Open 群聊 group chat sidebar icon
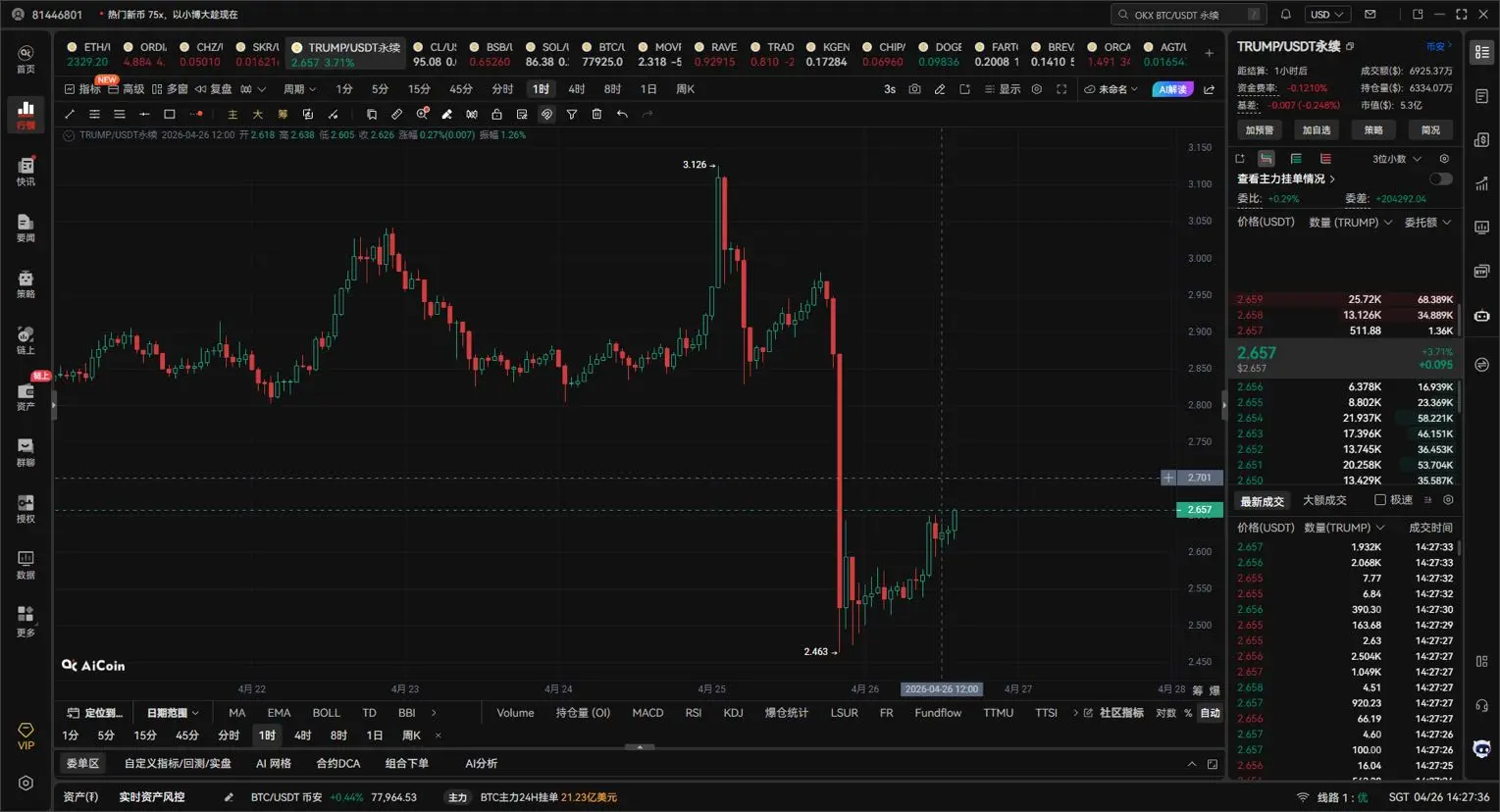1500x812 pixels. 26,452
